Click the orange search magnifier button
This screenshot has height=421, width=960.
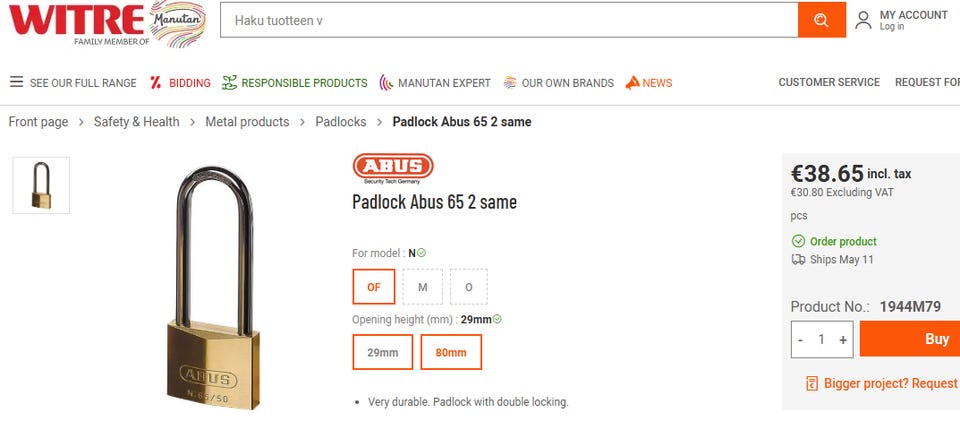coord(822,20)
